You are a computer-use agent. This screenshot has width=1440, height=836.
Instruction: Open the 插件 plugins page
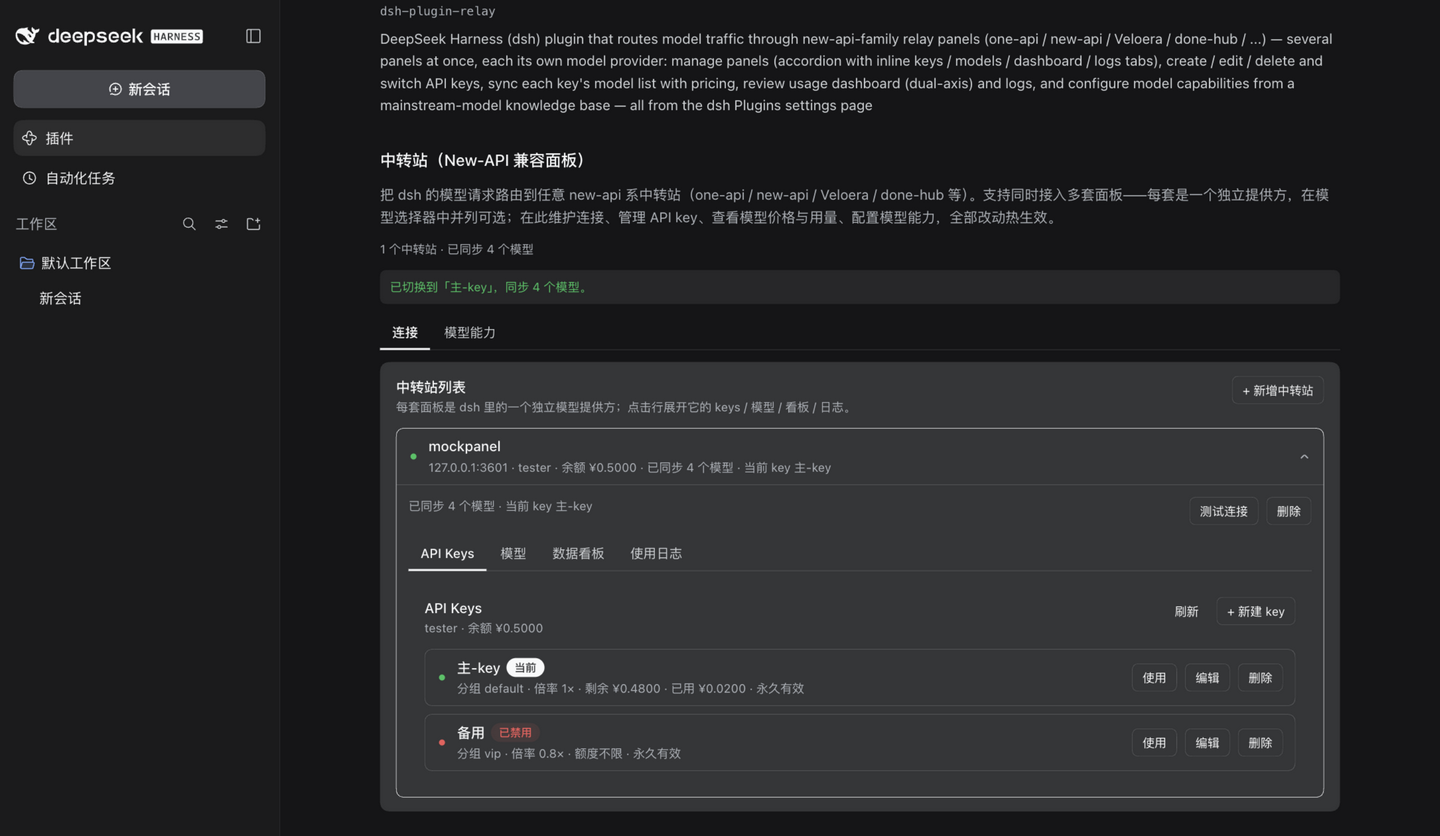139,138
